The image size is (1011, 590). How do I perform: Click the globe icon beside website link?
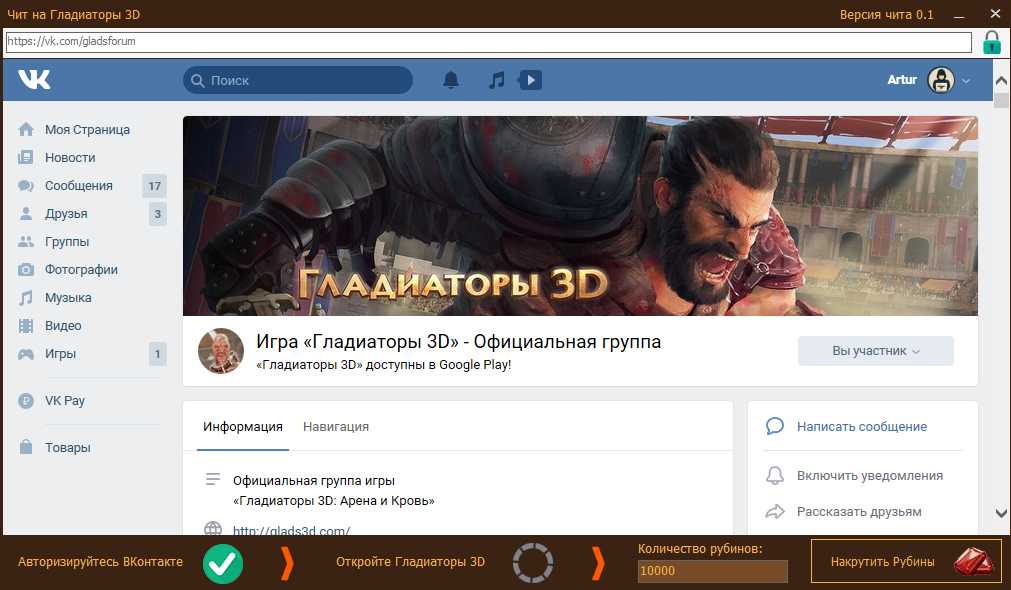click(x=213, y=529)
